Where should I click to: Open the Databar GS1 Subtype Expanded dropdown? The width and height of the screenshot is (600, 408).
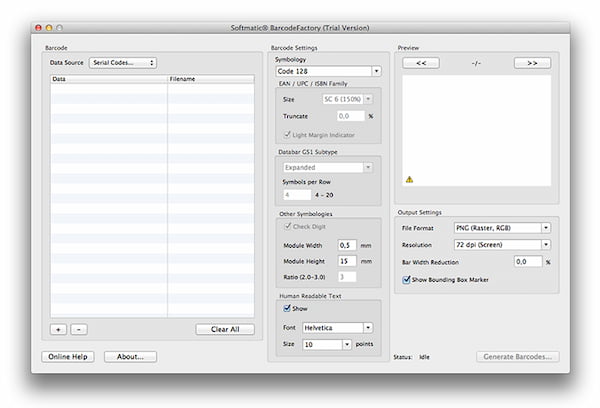[328, 167]
